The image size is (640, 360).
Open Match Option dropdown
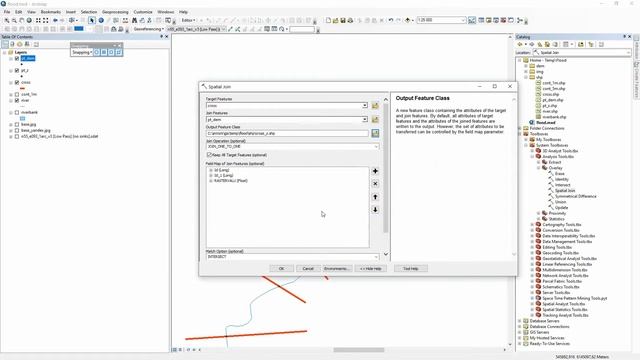pos(376,257)
